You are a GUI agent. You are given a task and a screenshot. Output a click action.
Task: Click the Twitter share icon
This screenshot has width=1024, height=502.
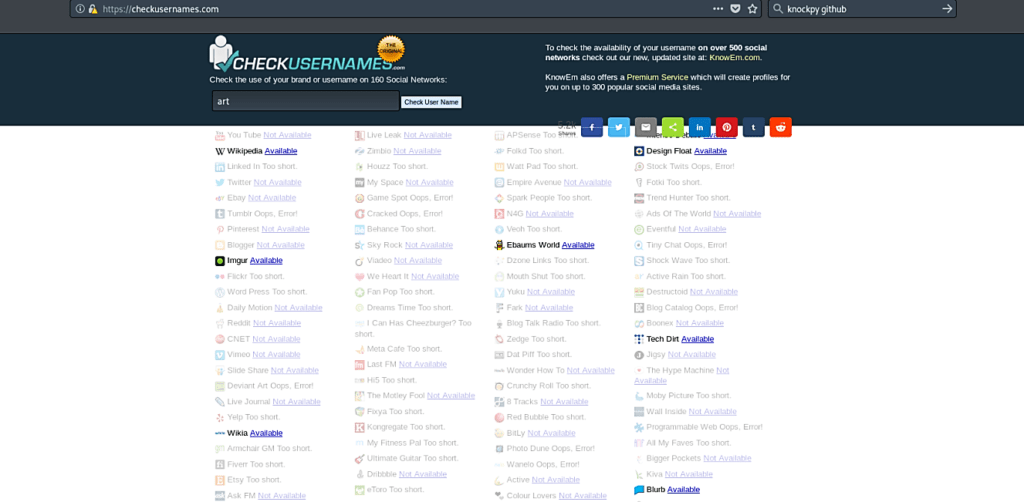point(619,127)
